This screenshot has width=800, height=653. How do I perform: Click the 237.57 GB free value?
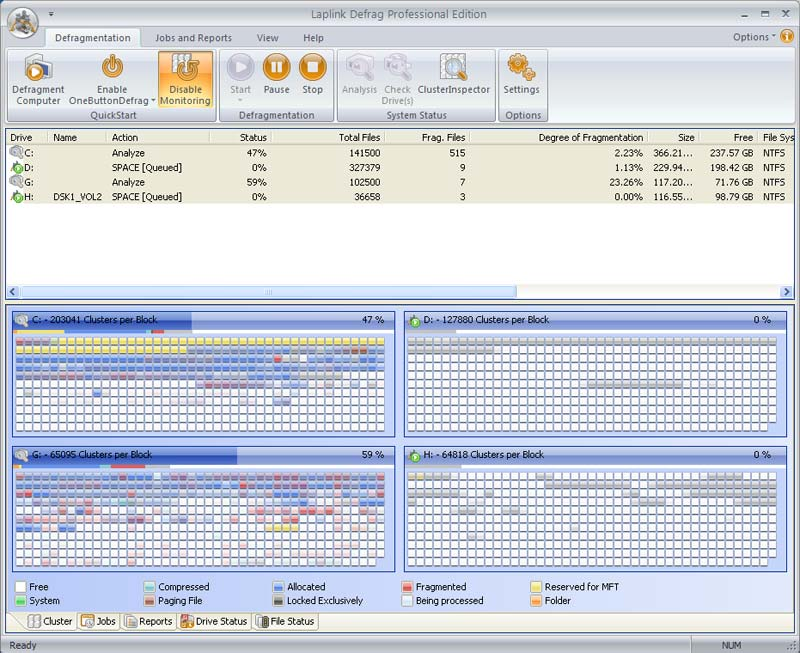(731, 153)
